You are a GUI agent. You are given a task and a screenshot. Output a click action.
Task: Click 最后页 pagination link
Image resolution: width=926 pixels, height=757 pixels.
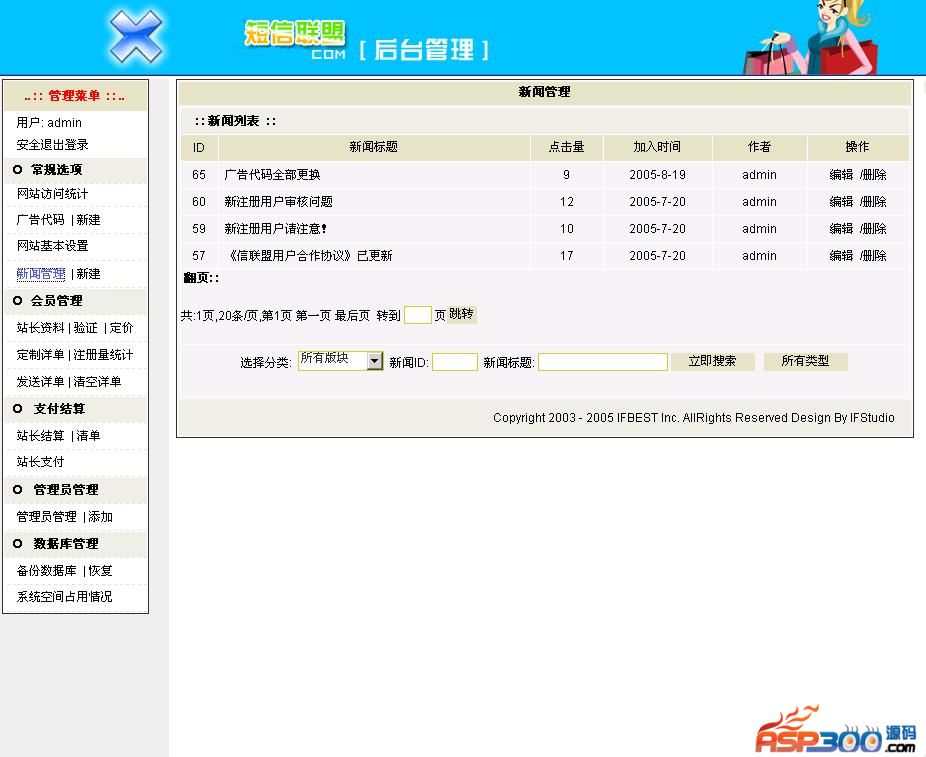pos(352,316)
